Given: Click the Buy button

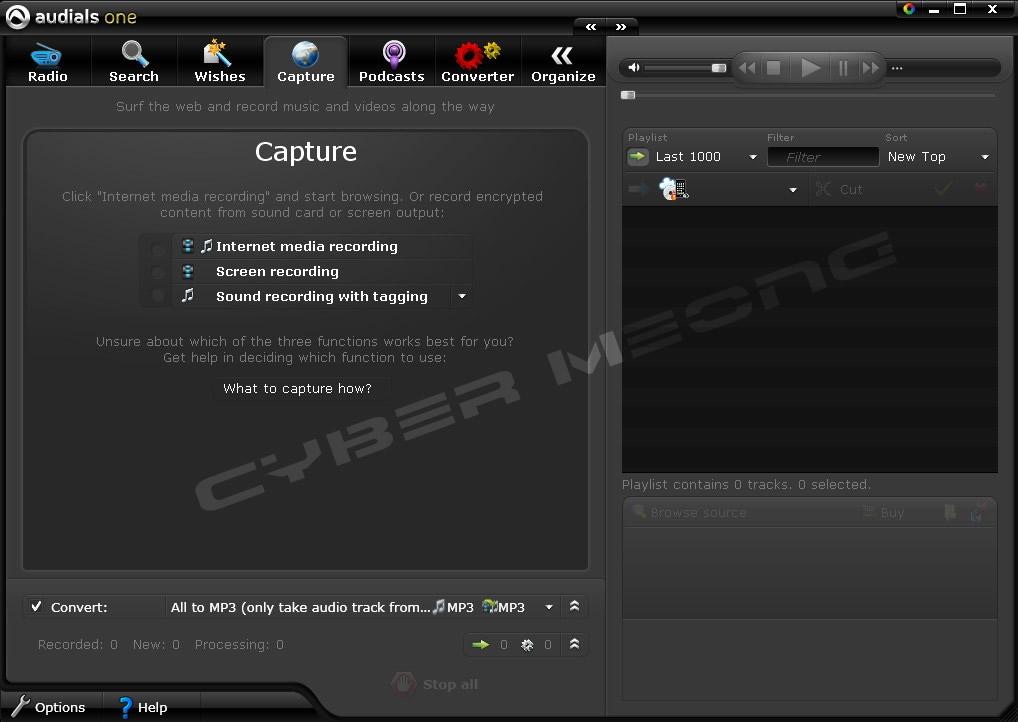Looking at the screenshot, I should [883, 512].
